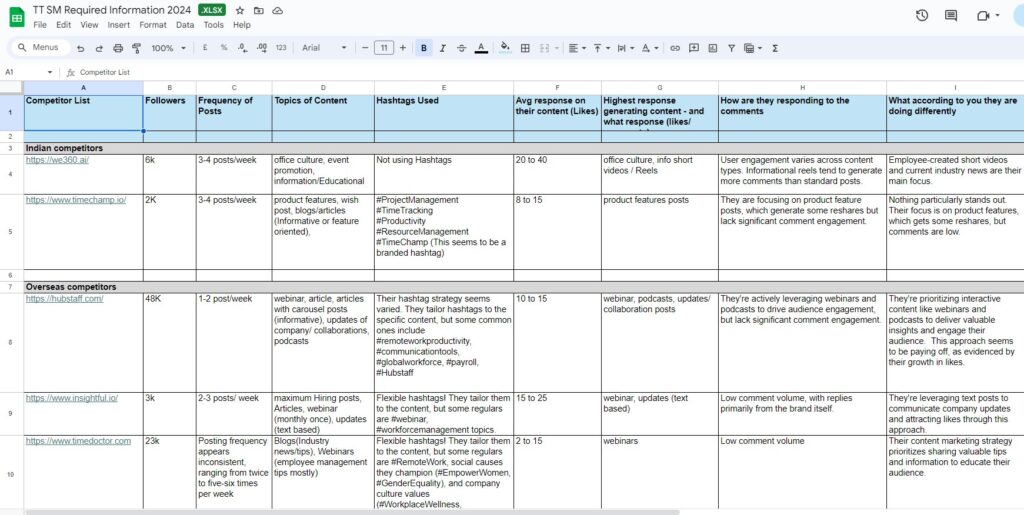The height and width of the screenshot is (515, 1024).
Task: Open the Insert menu
Action: (118, 24)
